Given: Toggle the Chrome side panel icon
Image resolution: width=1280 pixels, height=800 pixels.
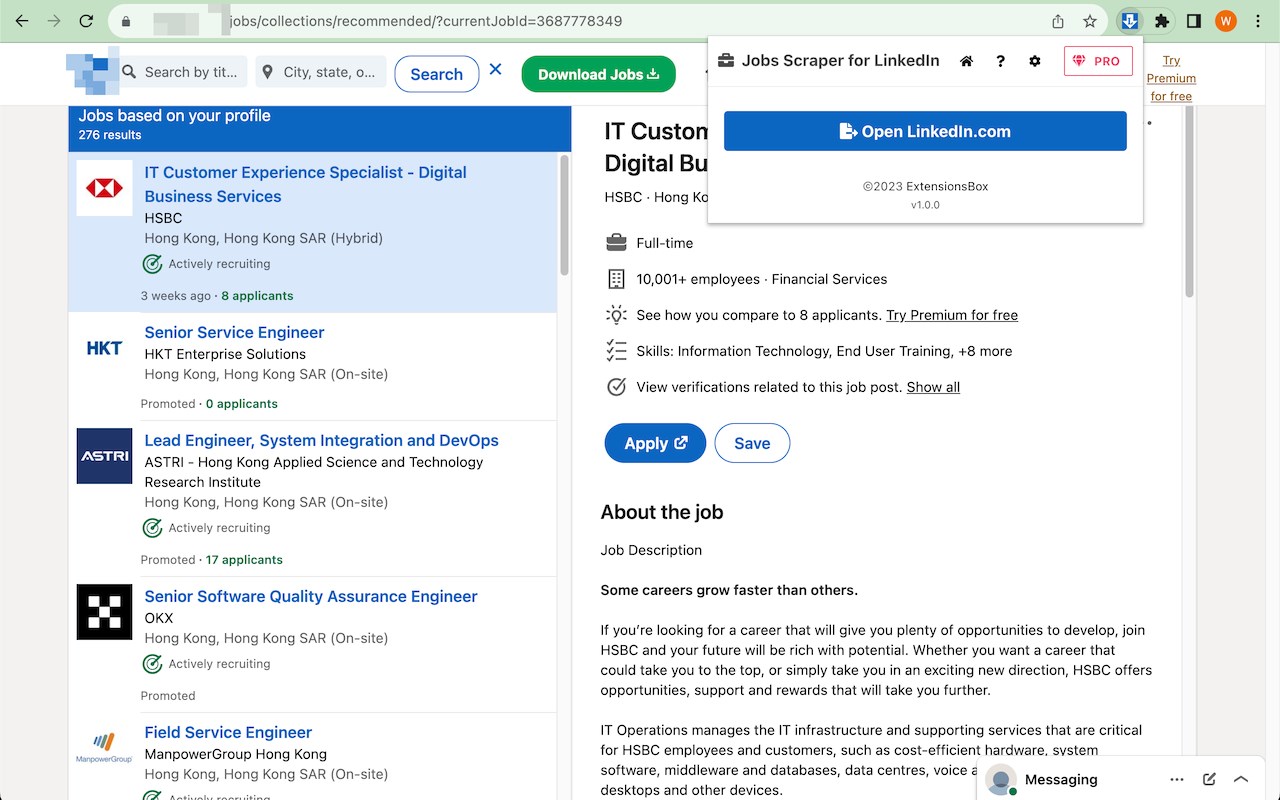Looking at the screenshot, I should (1194, 21).
